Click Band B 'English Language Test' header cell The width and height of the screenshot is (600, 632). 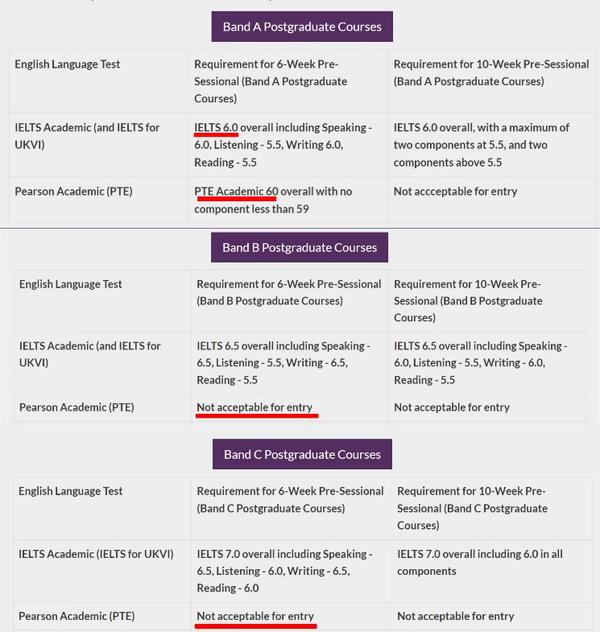70,284
